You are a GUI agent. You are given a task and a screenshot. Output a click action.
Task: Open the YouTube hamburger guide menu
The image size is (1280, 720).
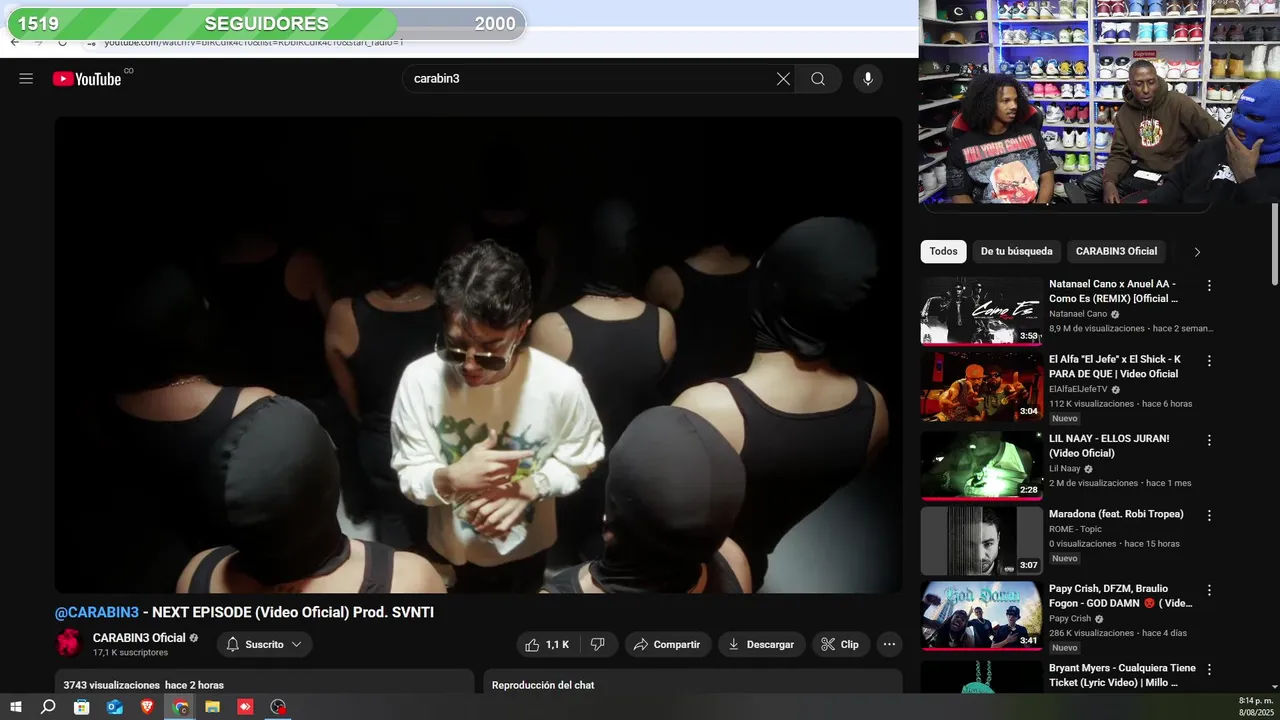[26, 79]
